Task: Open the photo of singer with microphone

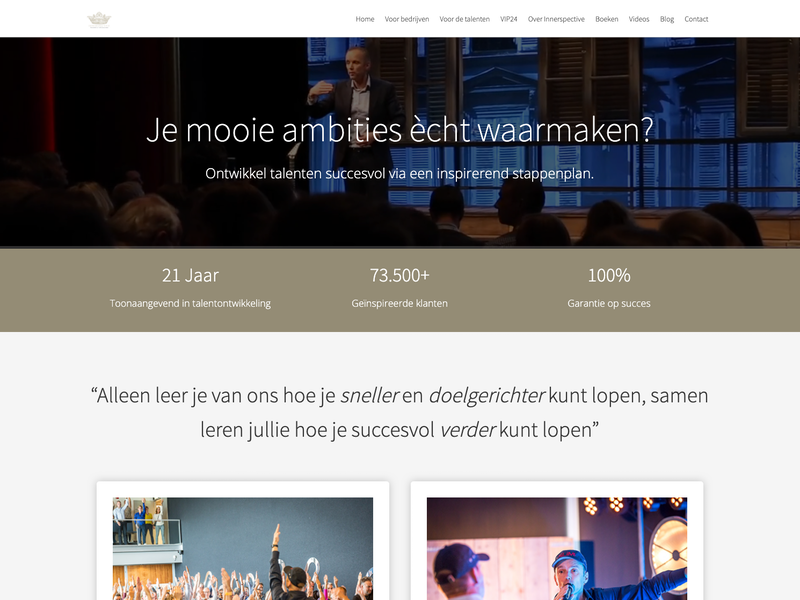Action: click(557, 548)
